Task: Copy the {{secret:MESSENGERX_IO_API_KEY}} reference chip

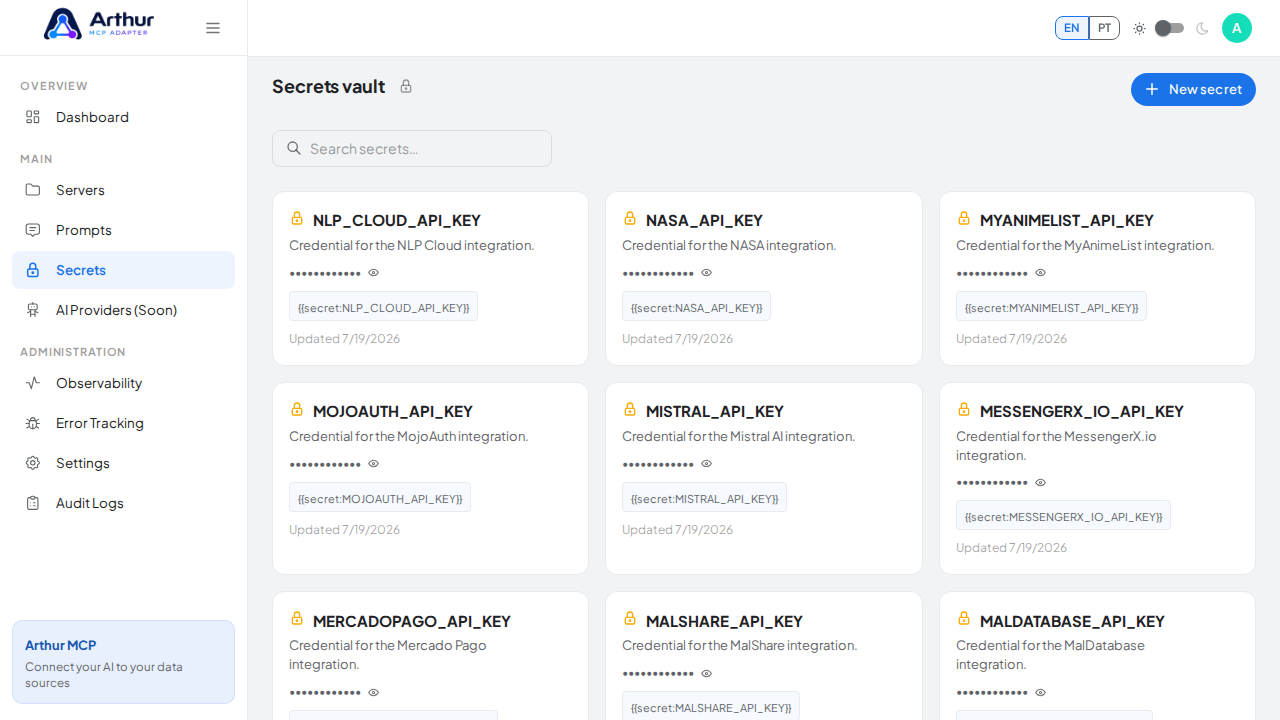Action: click(x=1063, y=516)
